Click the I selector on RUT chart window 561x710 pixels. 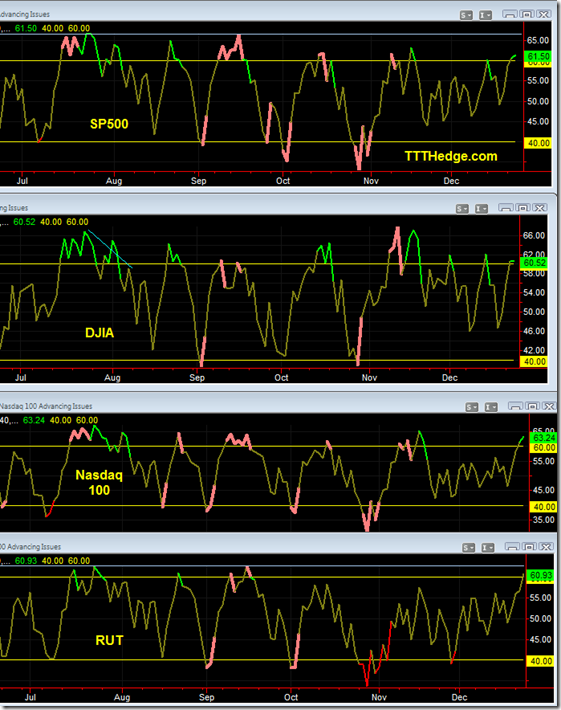(x=488, y=547)
